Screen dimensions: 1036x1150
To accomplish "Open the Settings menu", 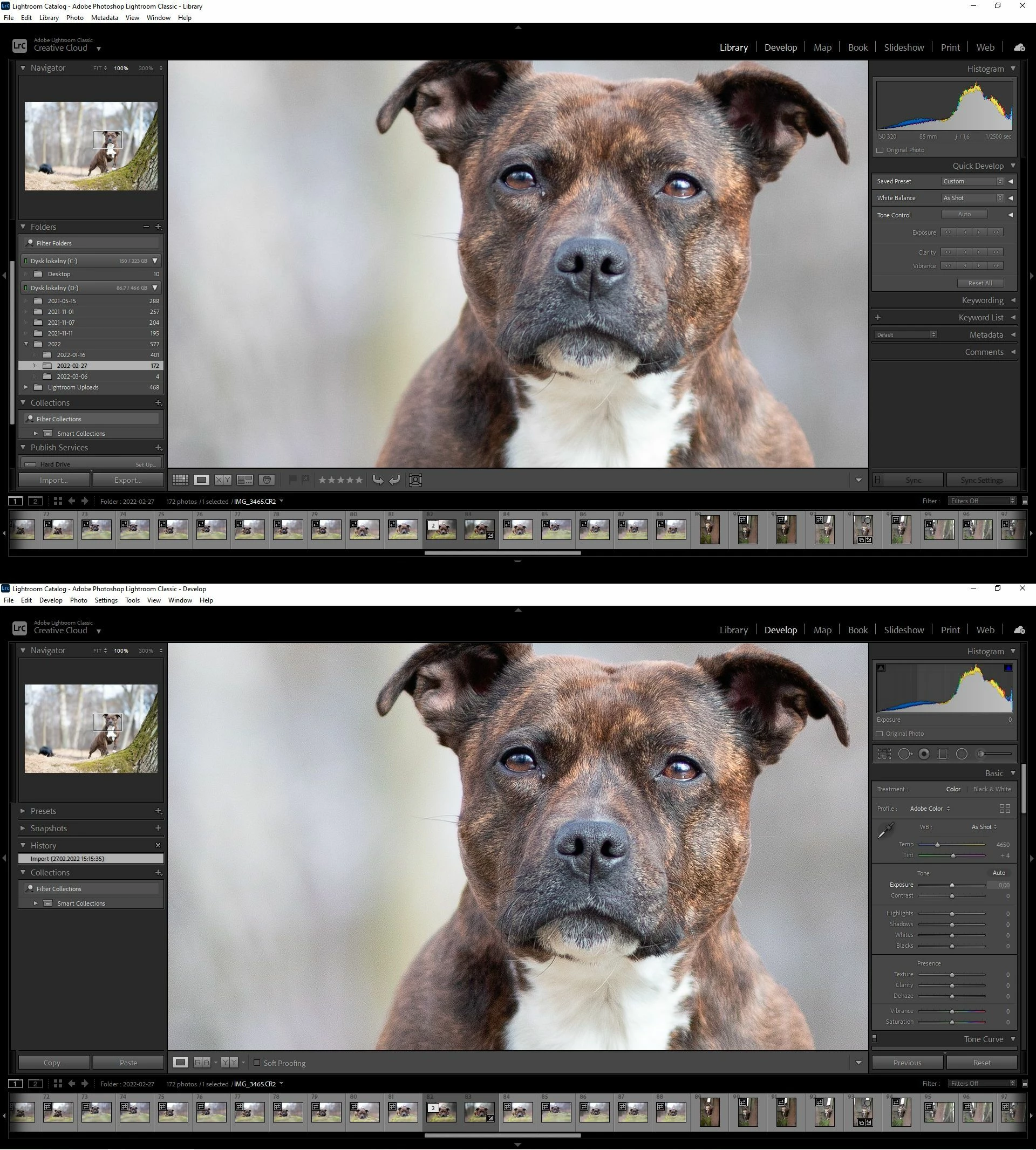I will [106, 600].
